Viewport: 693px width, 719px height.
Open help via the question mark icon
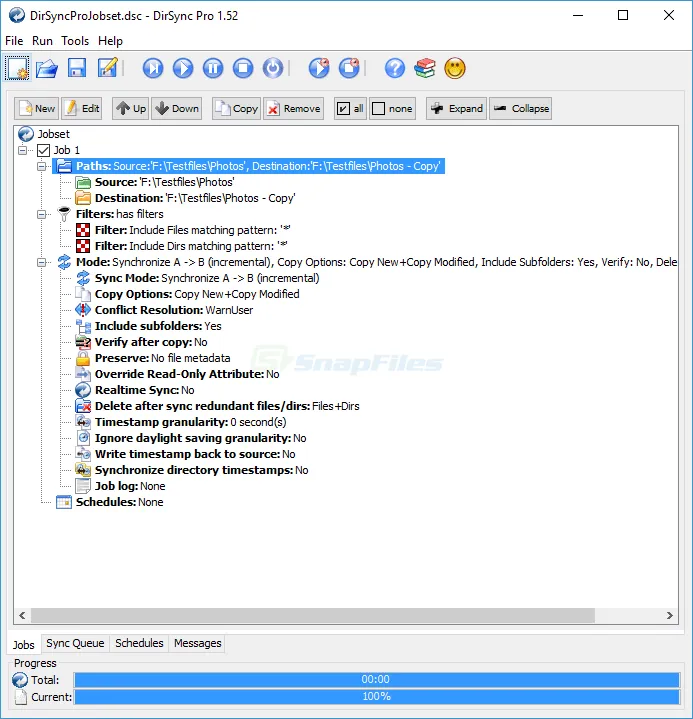pos(395,68)
